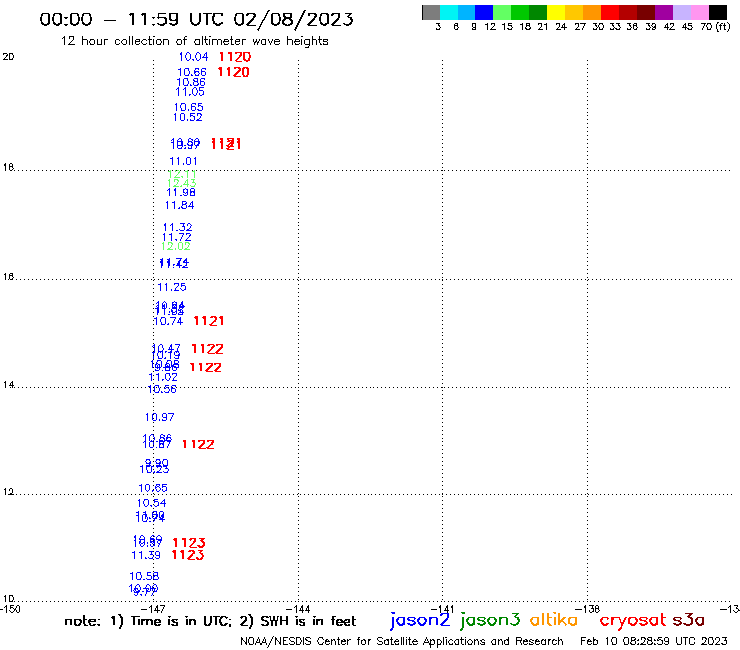This screenshot has width=740, height=650.
Task: Click the cyan swatch in the color scale
Action: point(449,12)
